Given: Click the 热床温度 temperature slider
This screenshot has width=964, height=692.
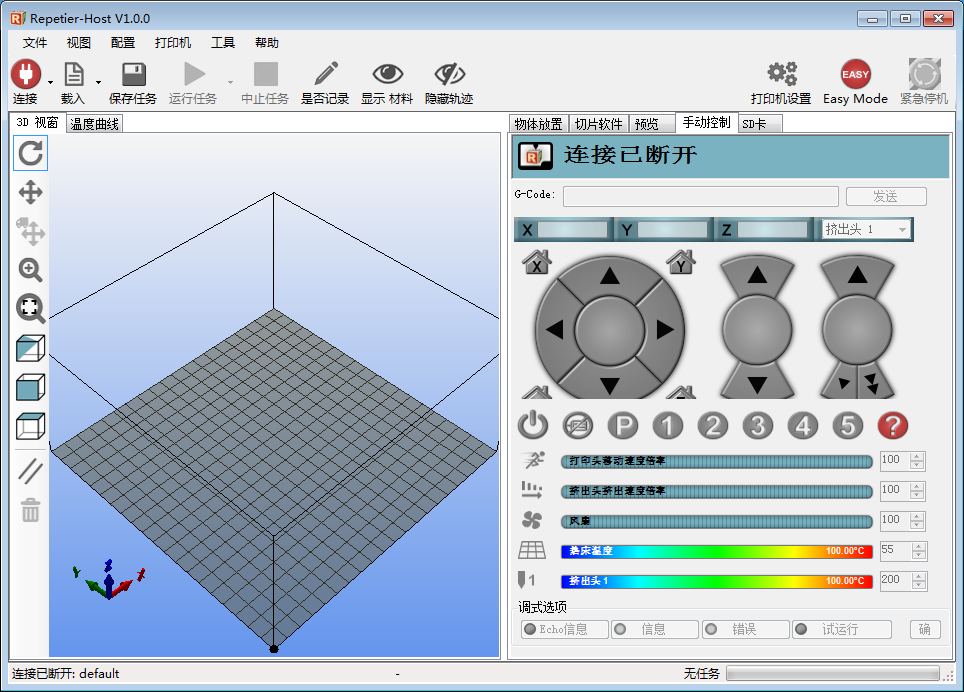Looking at the screenshot, I should pos(716,551).
